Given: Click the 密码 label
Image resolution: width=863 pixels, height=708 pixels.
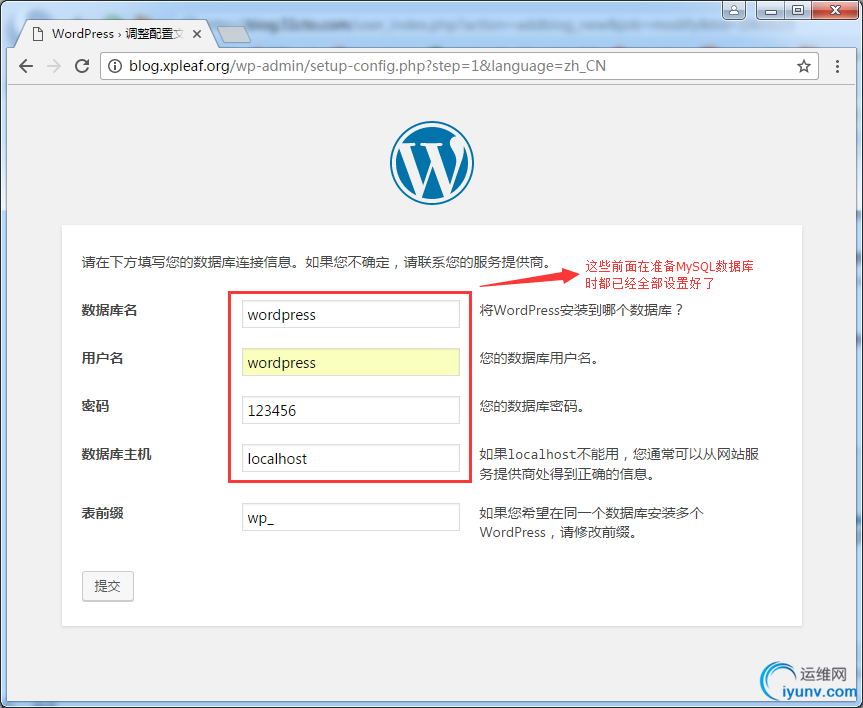Looking at the screenshot, I should (x=95, y=406).
